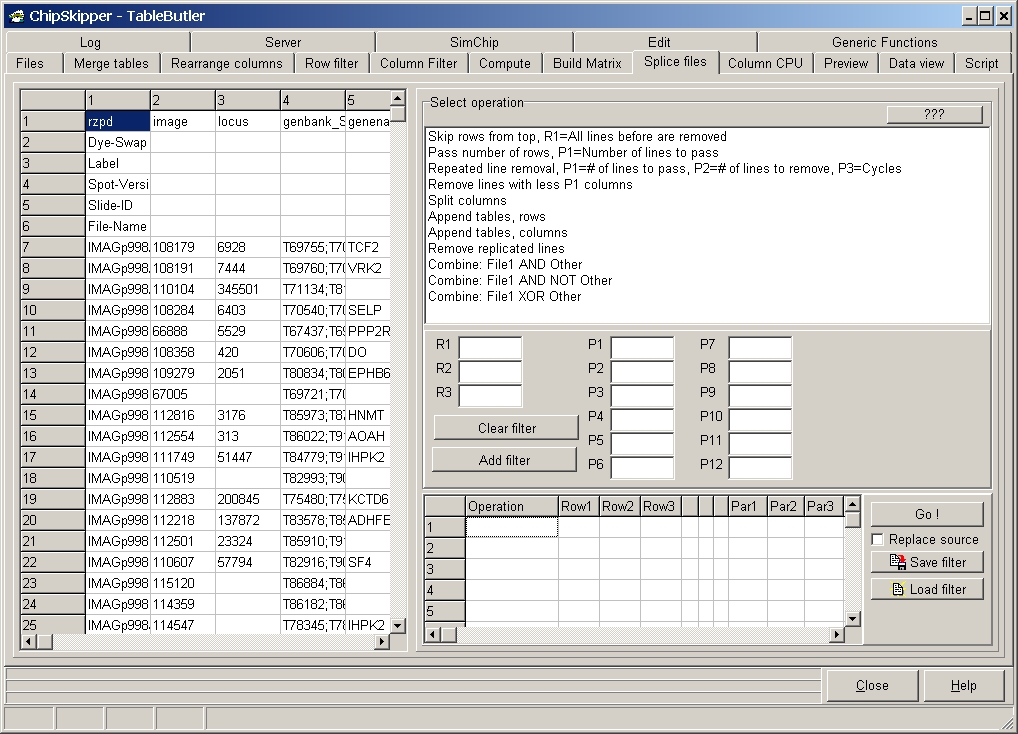Click the Add filter button
The width and height of the screenshot is (1018, 734).
coord(505,460)
